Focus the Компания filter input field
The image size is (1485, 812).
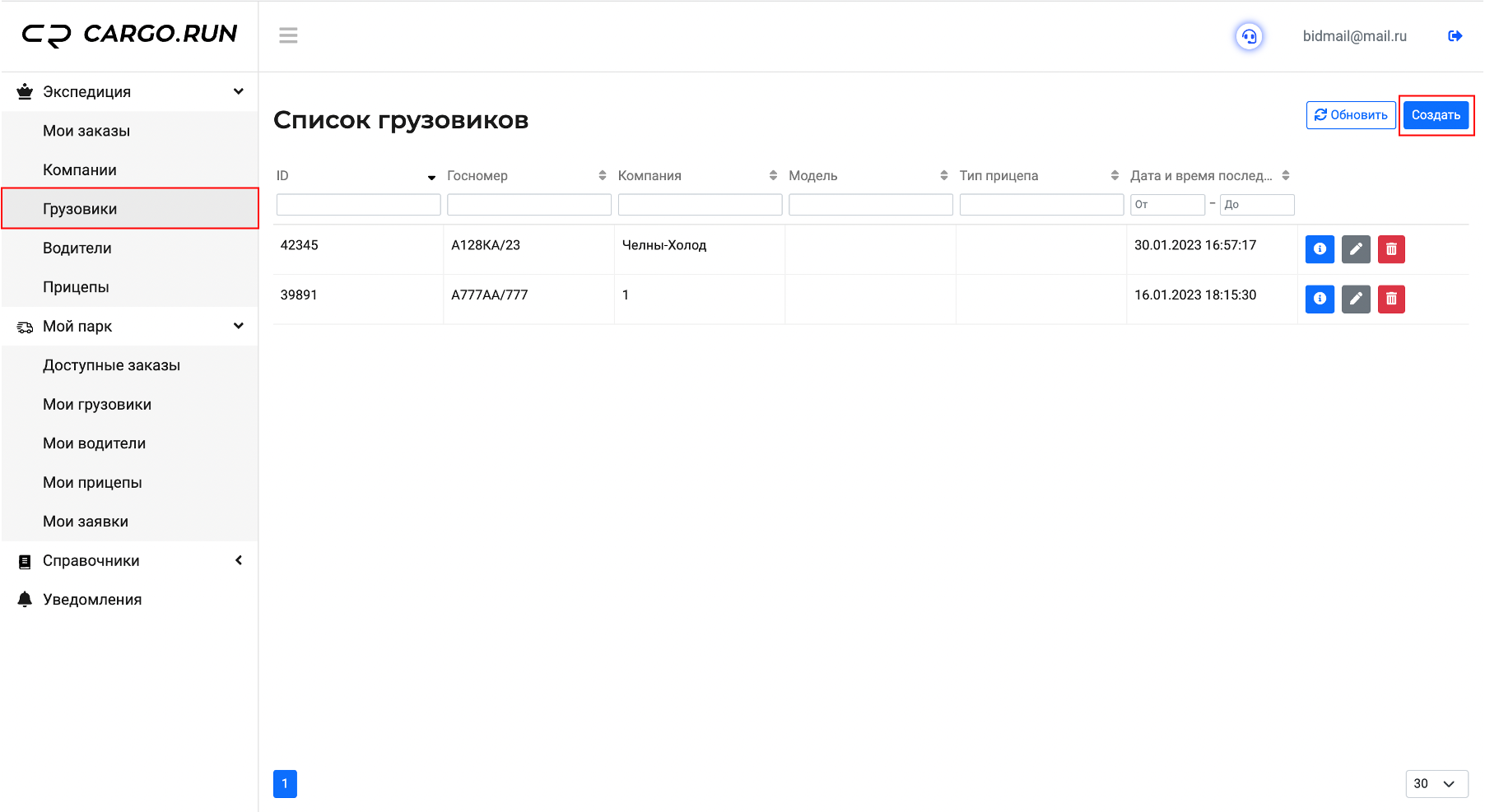700,205
